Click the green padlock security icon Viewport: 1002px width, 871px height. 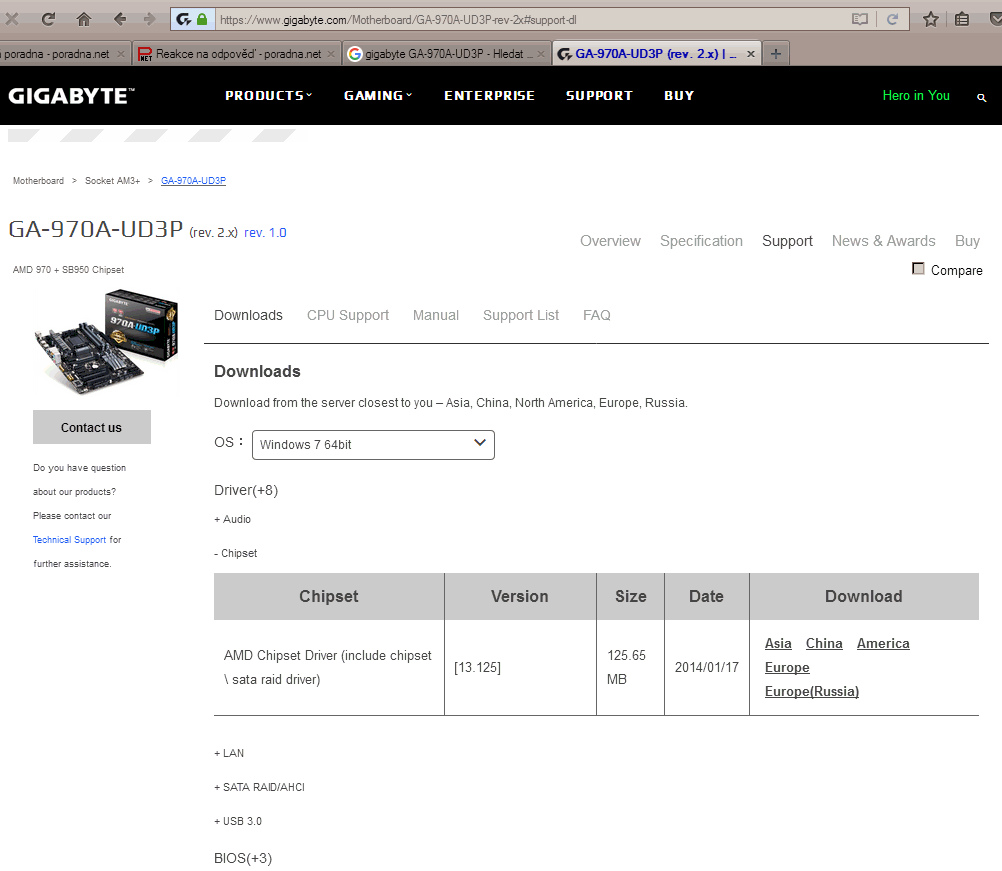[x=202, y=19]
